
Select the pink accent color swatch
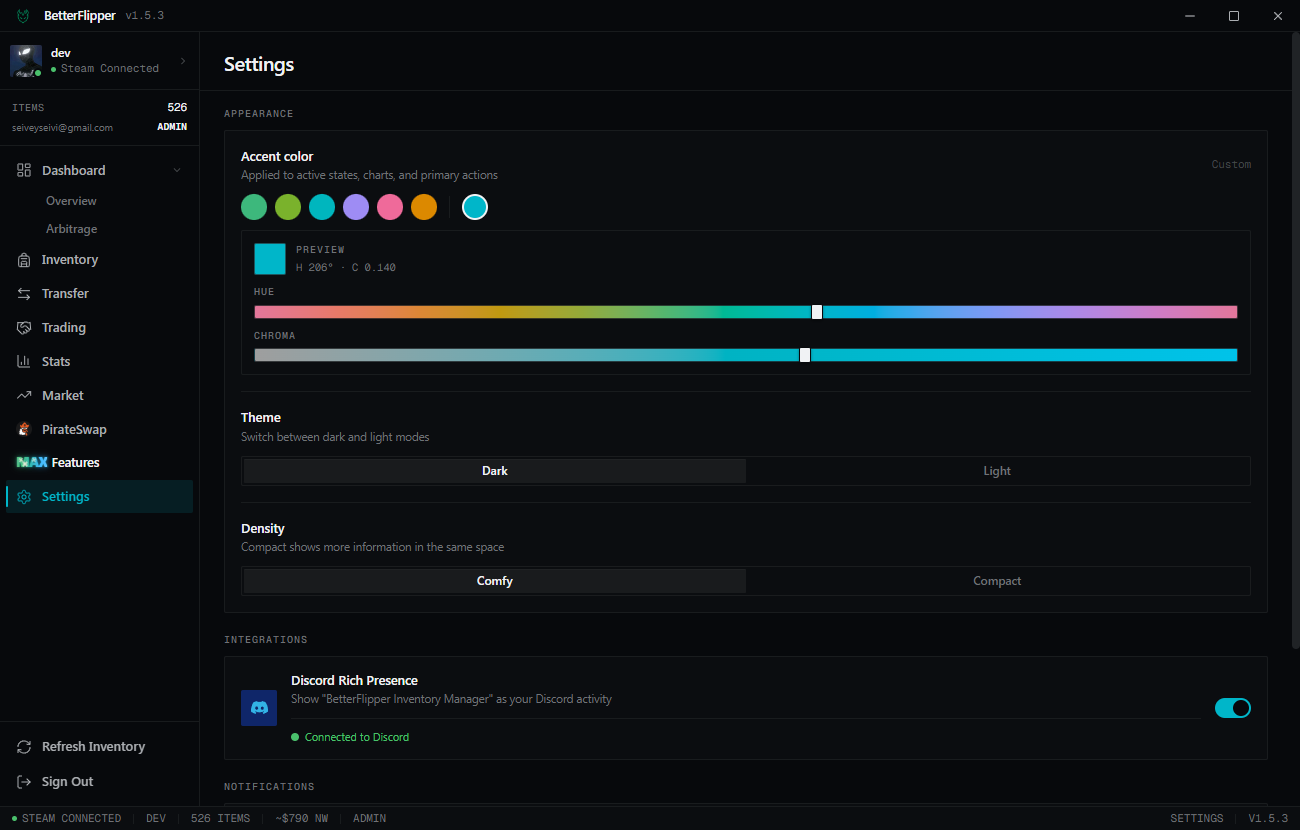pyautogui.click(x=390, y=207)
